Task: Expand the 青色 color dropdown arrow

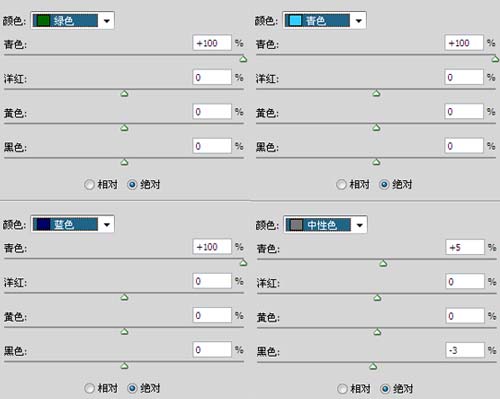Action: (359, 21)
